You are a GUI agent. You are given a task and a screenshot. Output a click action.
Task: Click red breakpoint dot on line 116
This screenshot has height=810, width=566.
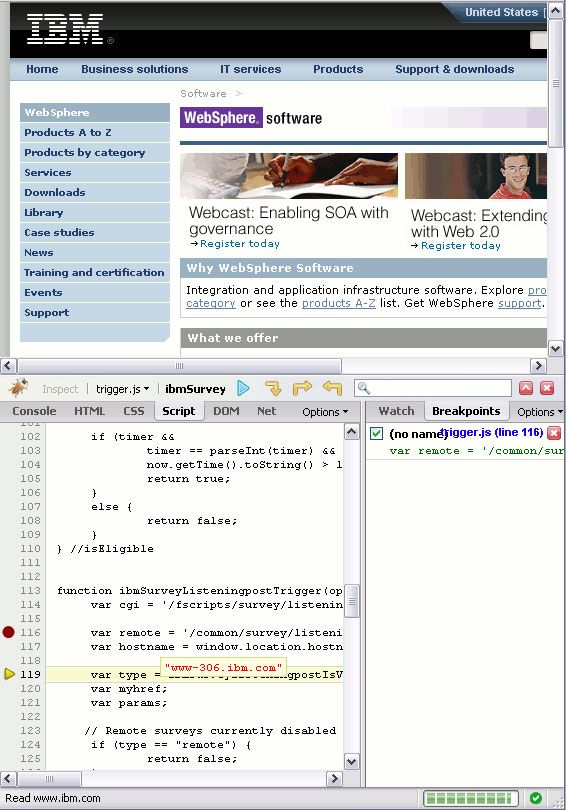click(8, 632)
